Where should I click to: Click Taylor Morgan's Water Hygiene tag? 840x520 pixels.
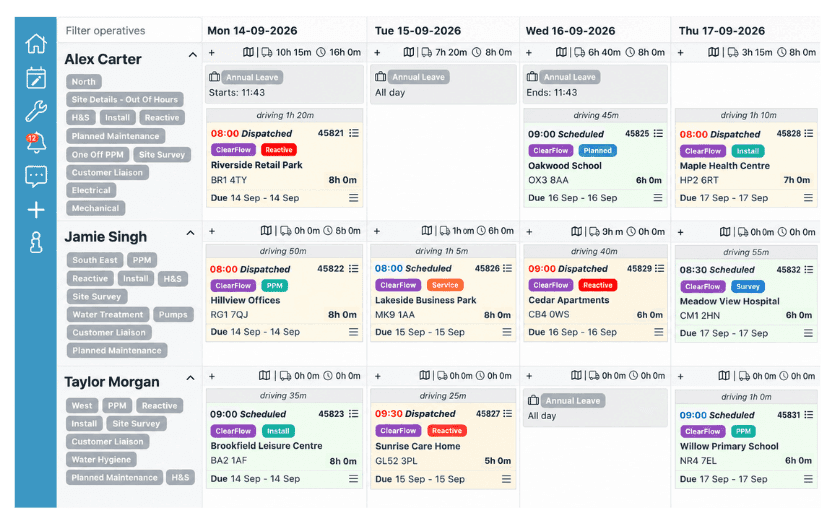click(x=101, y=459)
